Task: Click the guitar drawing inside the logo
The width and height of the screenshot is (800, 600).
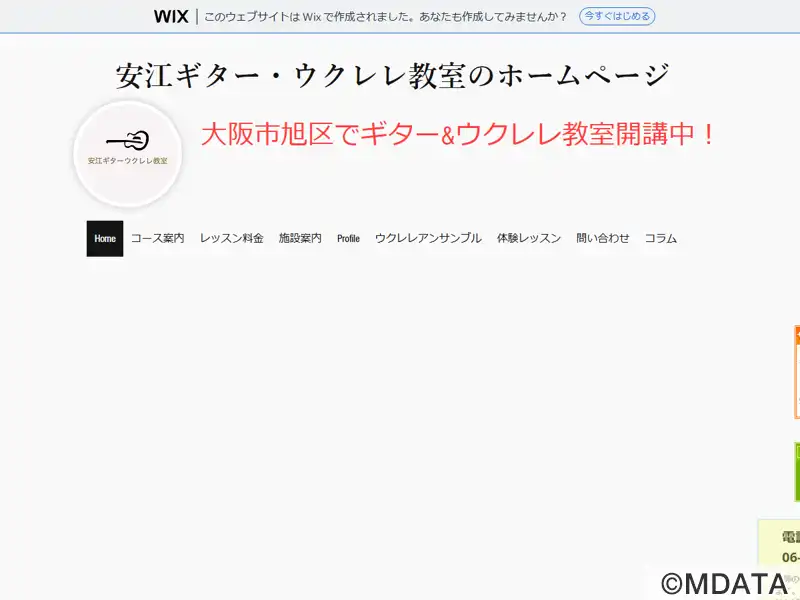Action: 128,140
